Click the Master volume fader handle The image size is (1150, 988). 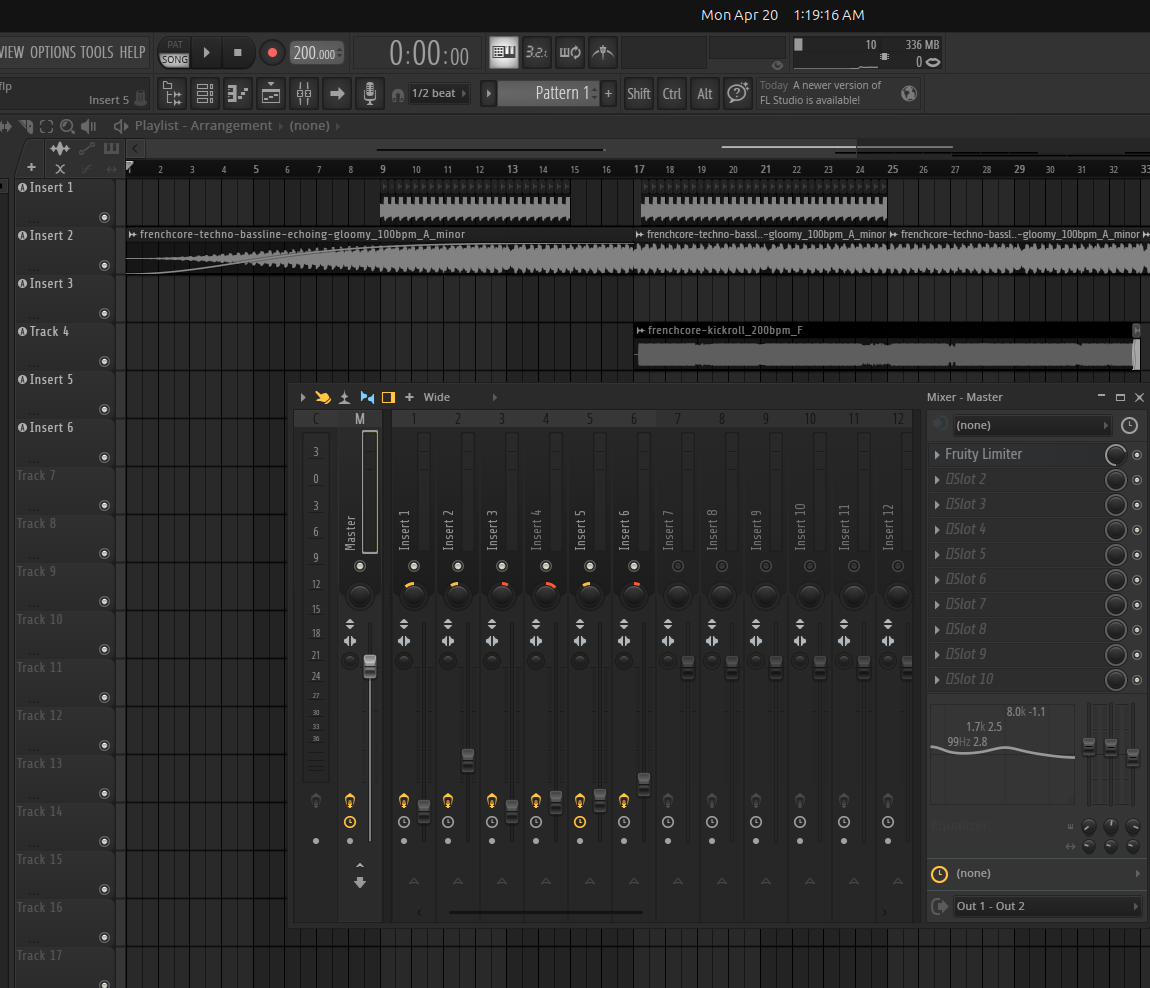tap(370, 666)
